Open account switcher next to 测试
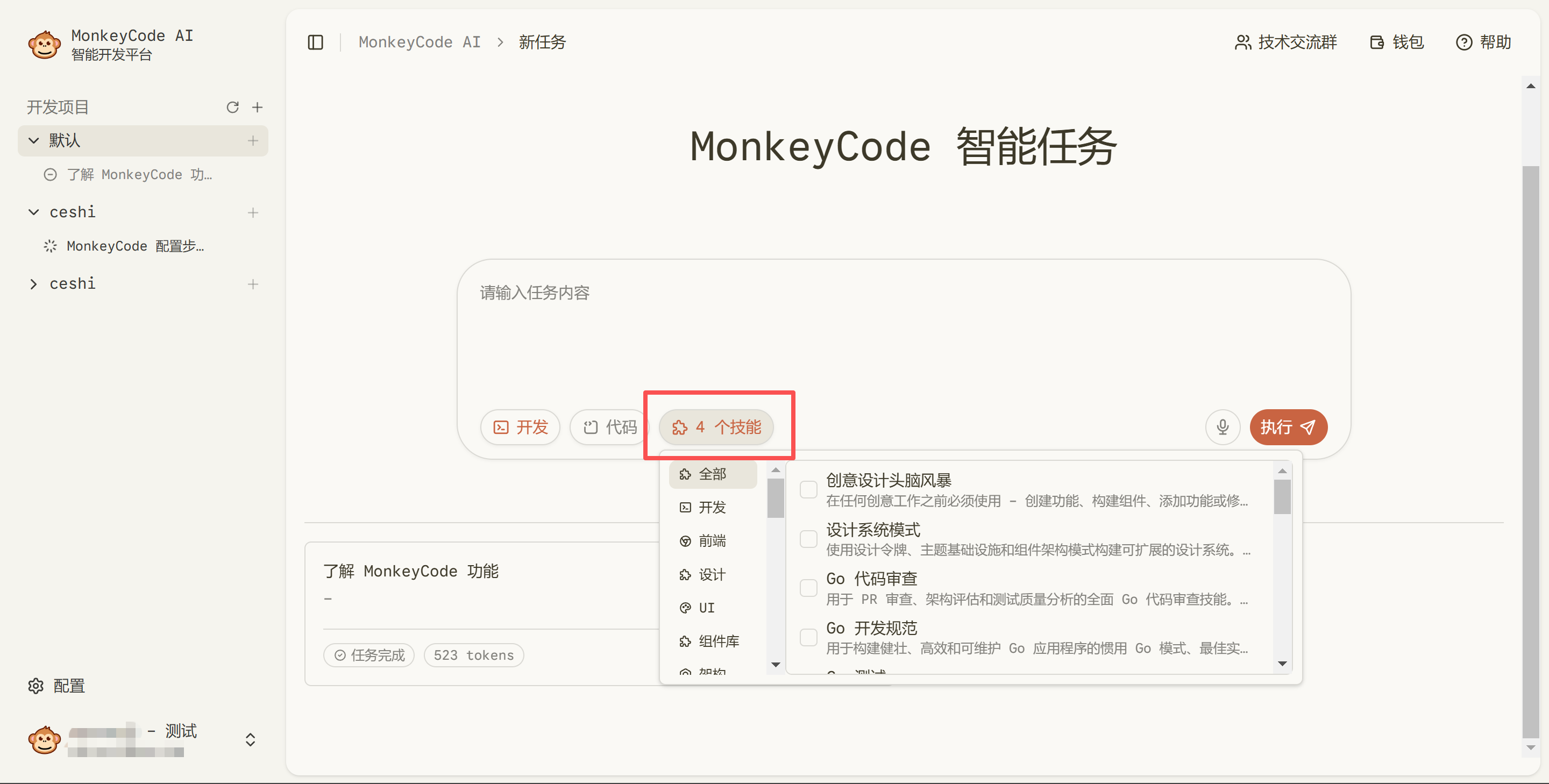 tap(250, 739)
